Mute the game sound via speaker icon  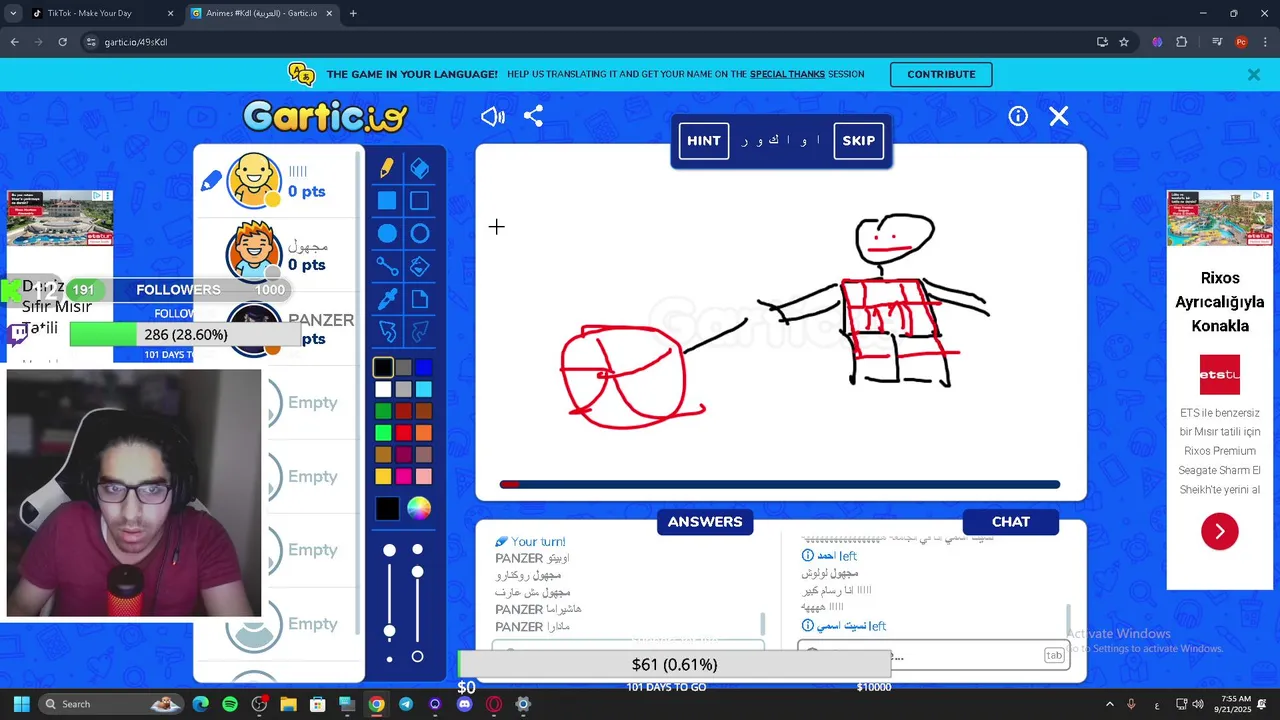click(493, 117)
